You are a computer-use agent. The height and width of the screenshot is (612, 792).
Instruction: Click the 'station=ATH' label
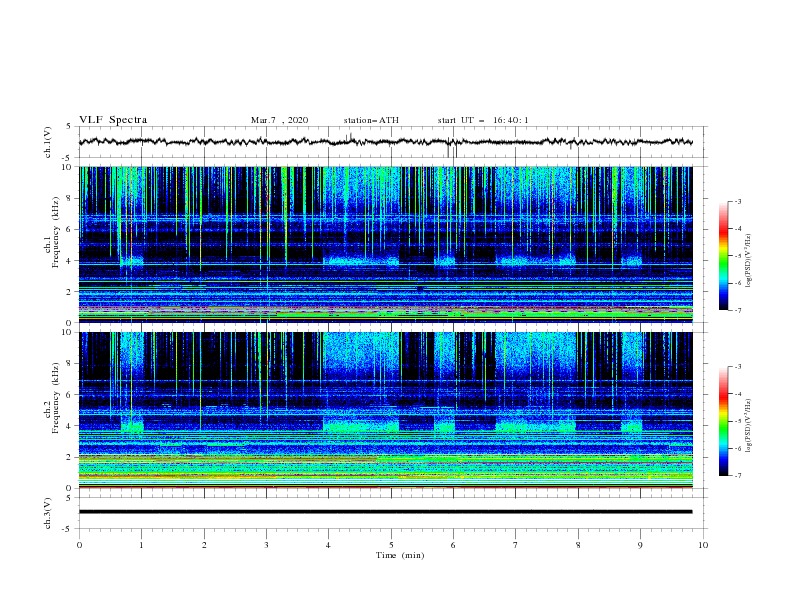coord(371,120)
